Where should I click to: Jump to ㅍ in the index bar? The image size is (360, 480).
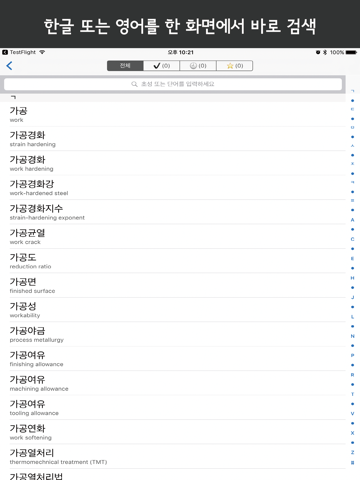[x=352, y=201]
